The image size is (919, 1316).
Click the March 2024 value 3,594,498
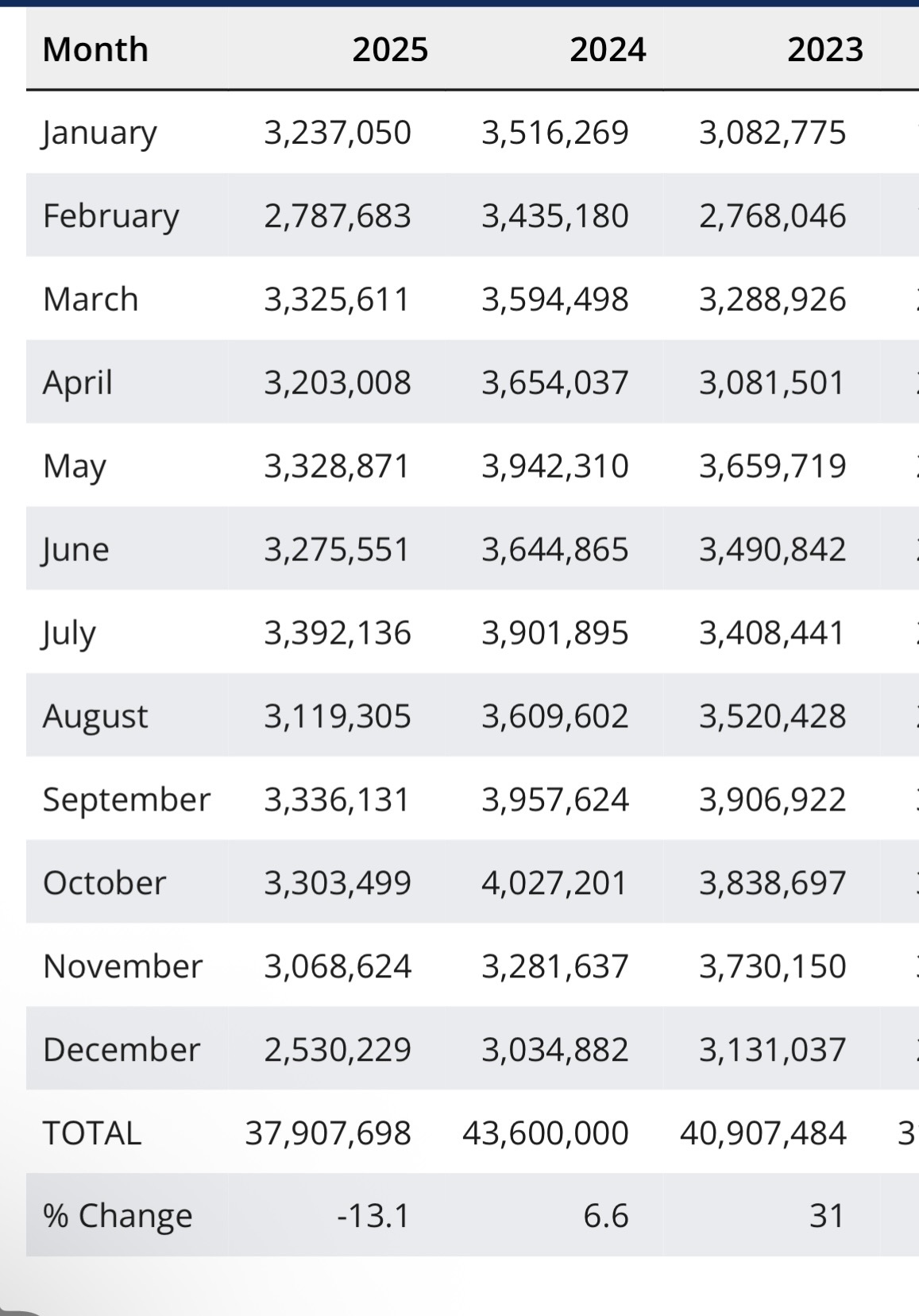coord(554,300)
